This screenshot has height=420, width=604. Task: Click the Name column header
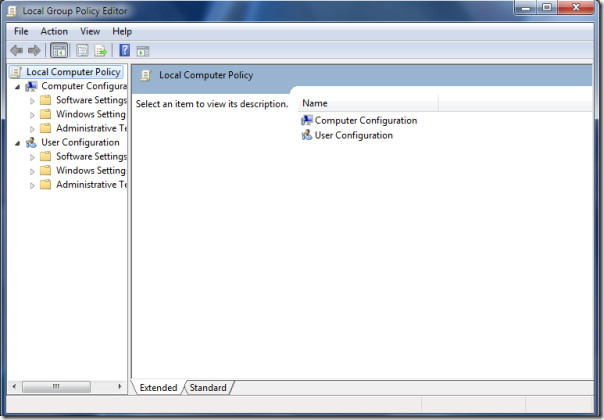[x=368, y=103]
